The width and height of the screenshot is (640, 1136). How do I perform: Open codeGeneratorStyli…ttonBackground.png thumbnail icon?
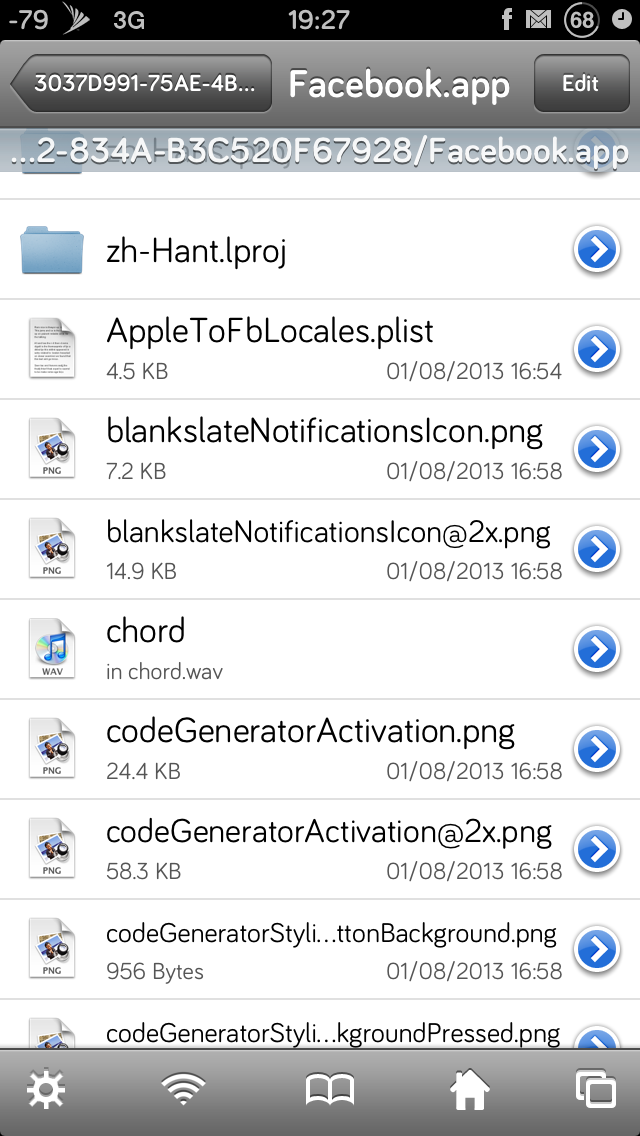52,949
